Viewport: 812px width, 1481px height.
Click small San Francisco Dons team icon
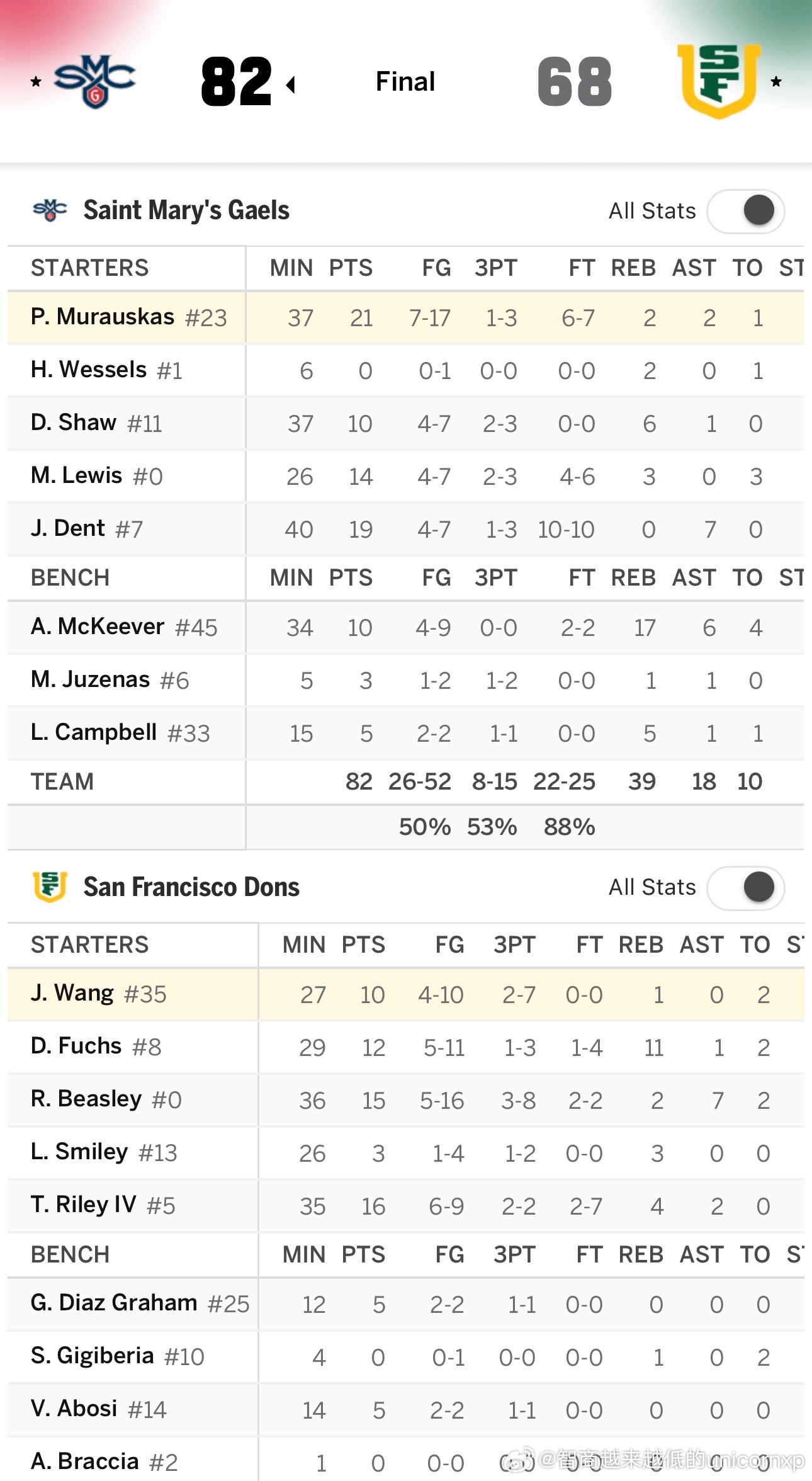pos(50,887)
